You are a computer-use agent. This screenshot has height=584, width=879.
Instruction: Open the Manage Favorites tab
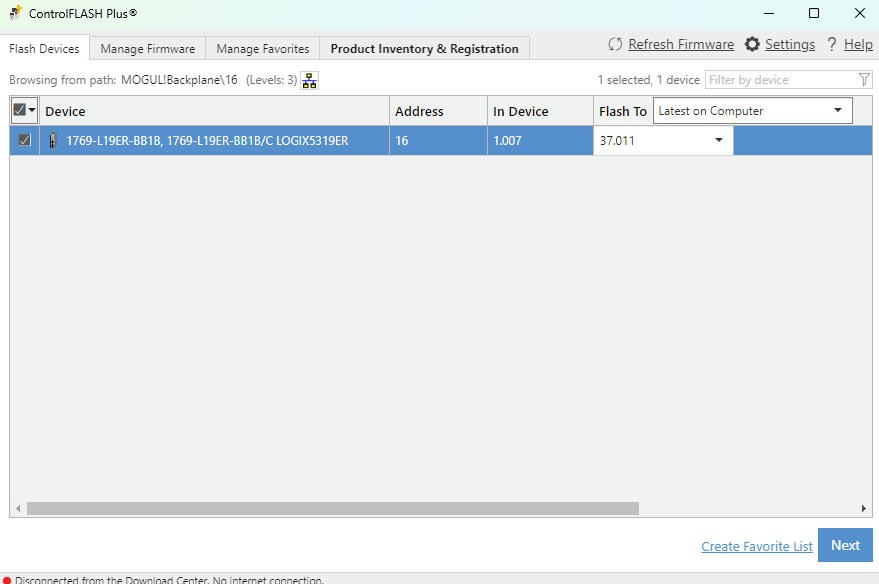point(263,49)
